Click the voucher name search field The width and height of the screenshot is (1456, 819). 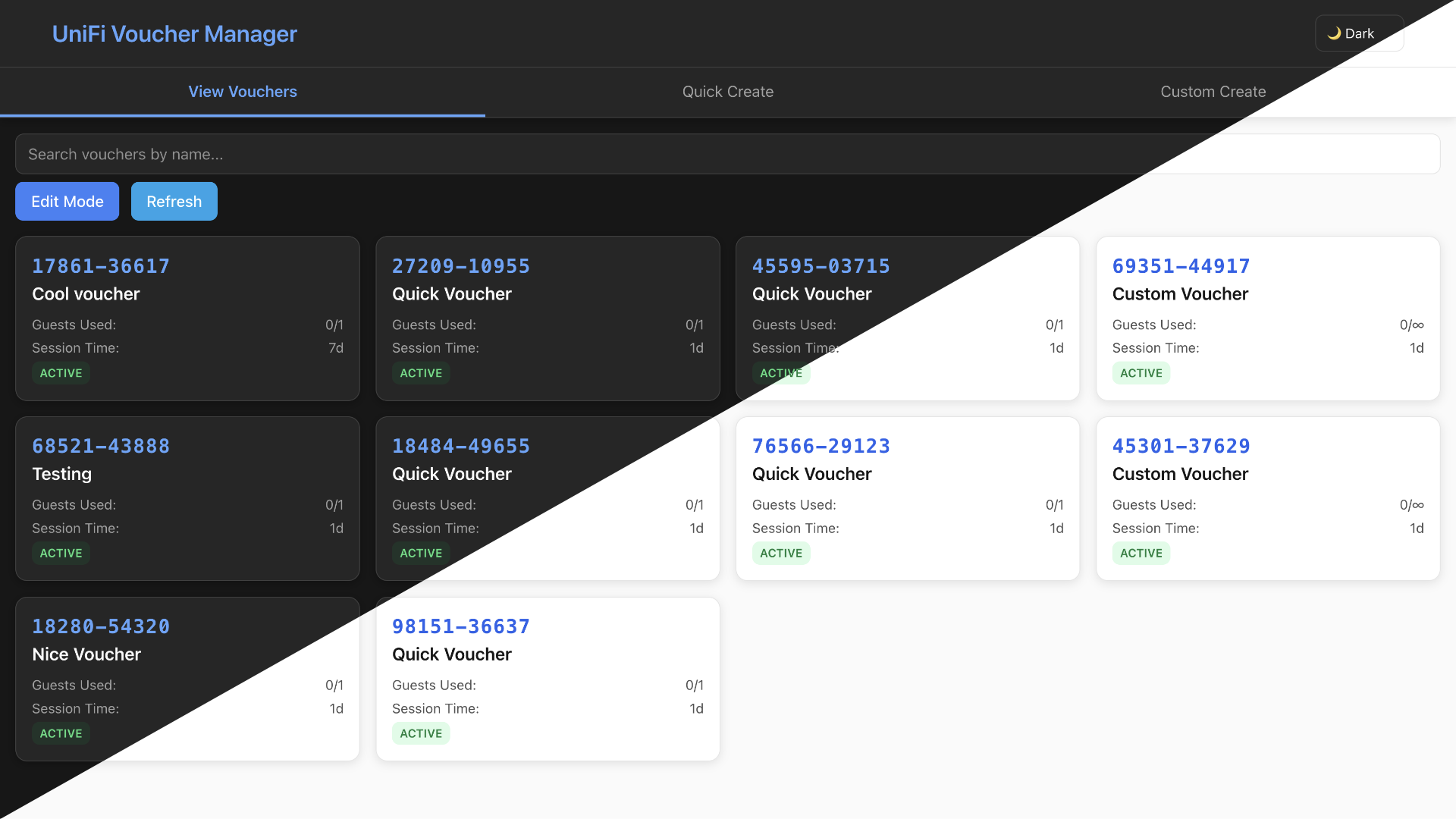(727, 154)
